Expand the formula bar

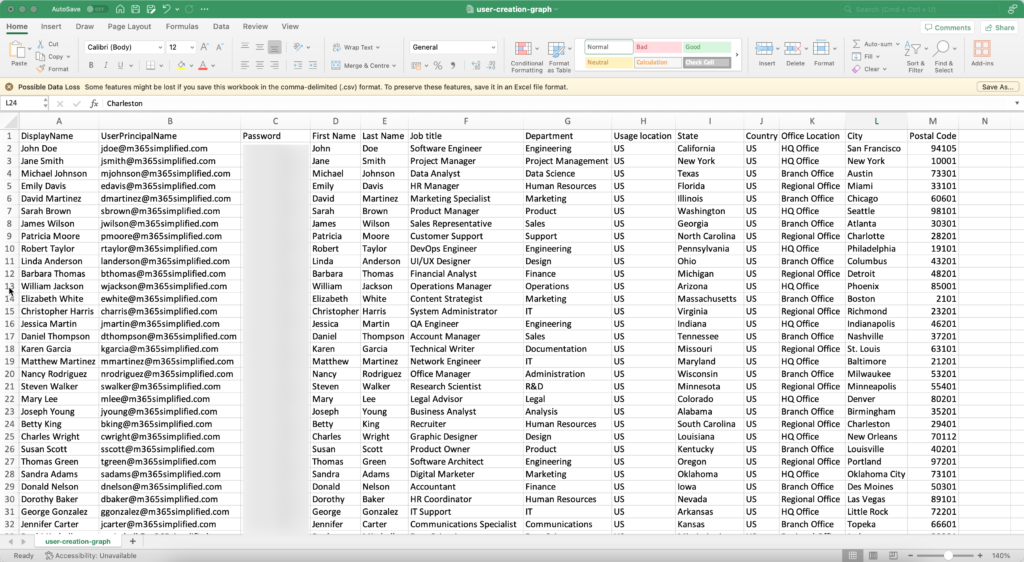(x=1016, y=103)
